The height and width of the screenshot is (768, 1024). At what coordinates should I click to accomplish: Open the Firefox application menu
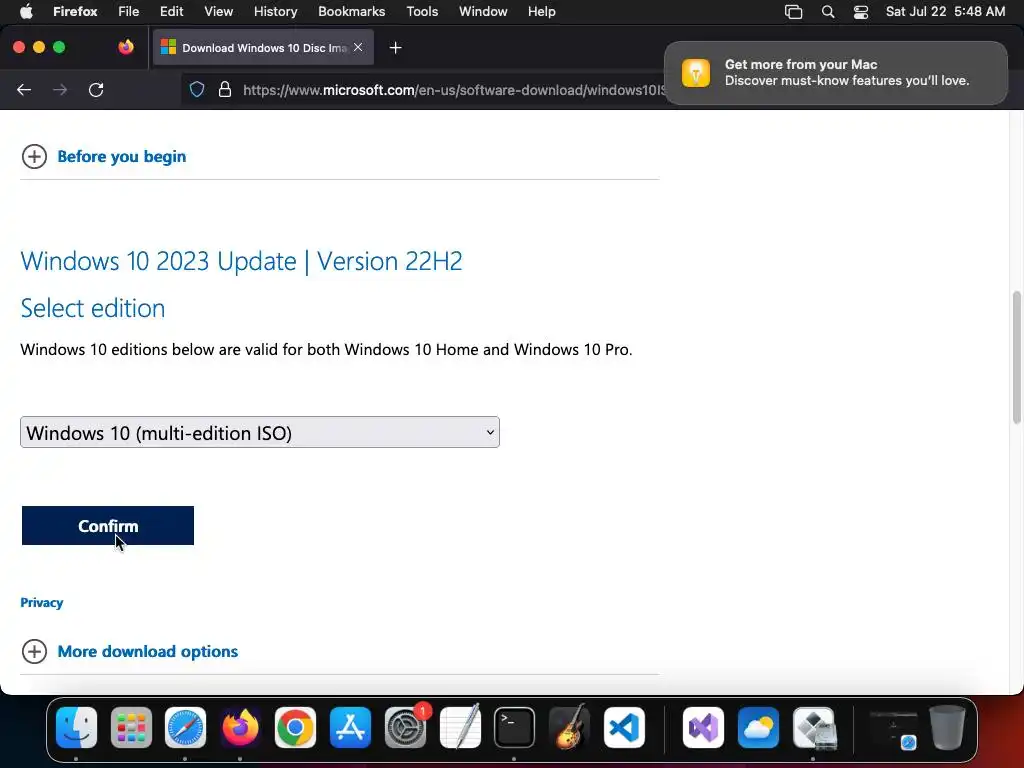pos(75,12)
